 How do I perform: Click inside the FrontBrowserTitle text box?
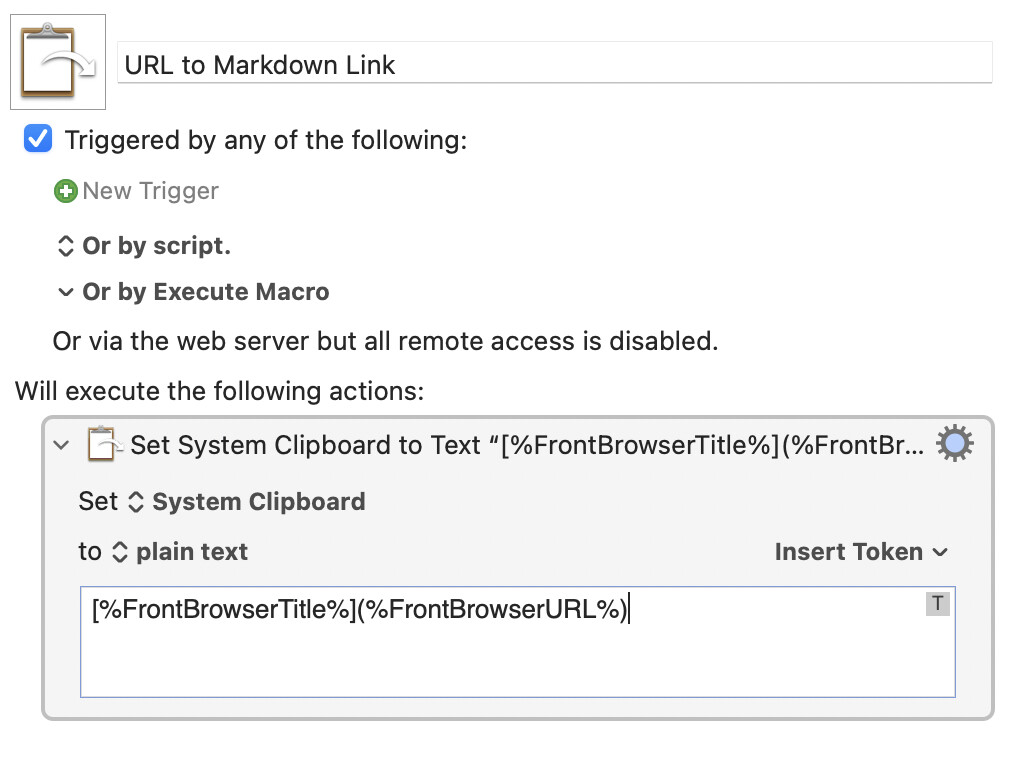[518, 642]
